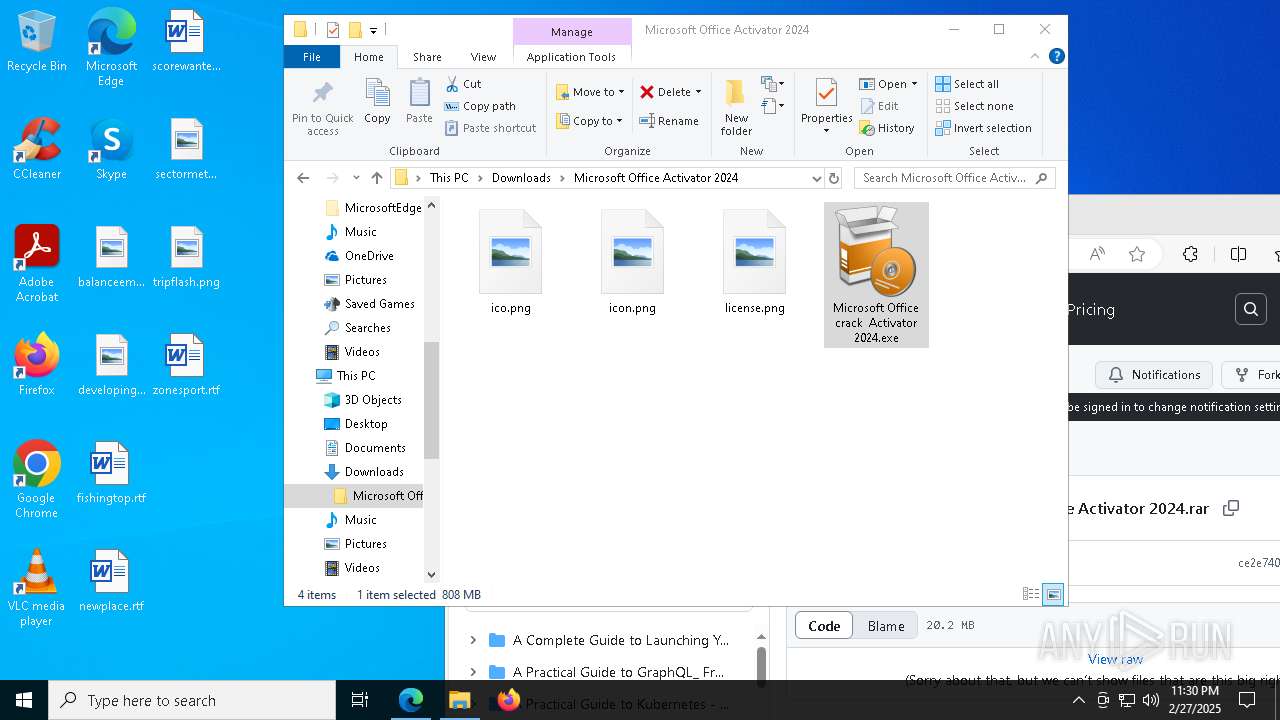Open the Open button dropdown

[x=914, y=84]
